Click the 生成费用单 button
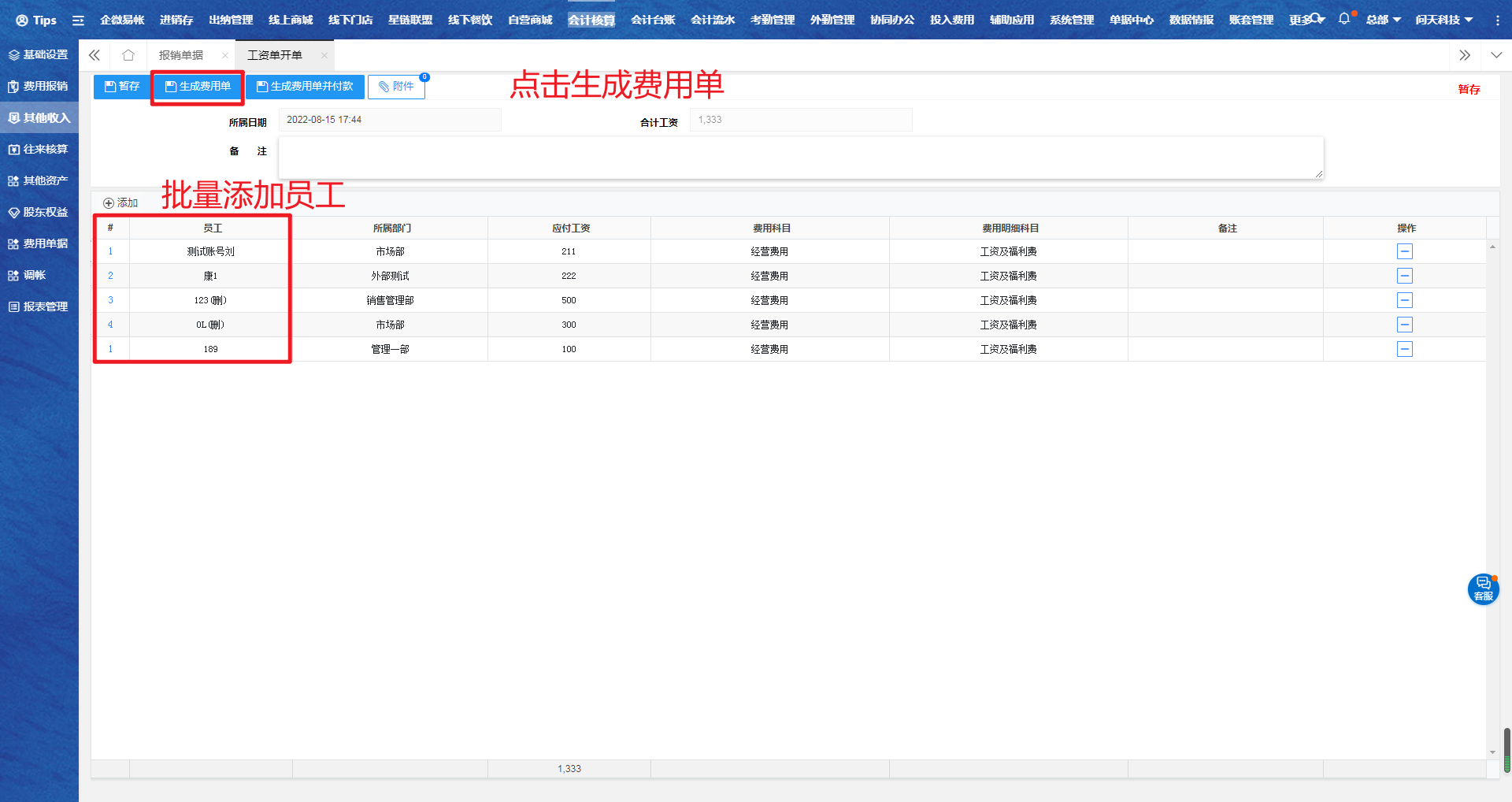 198,87
